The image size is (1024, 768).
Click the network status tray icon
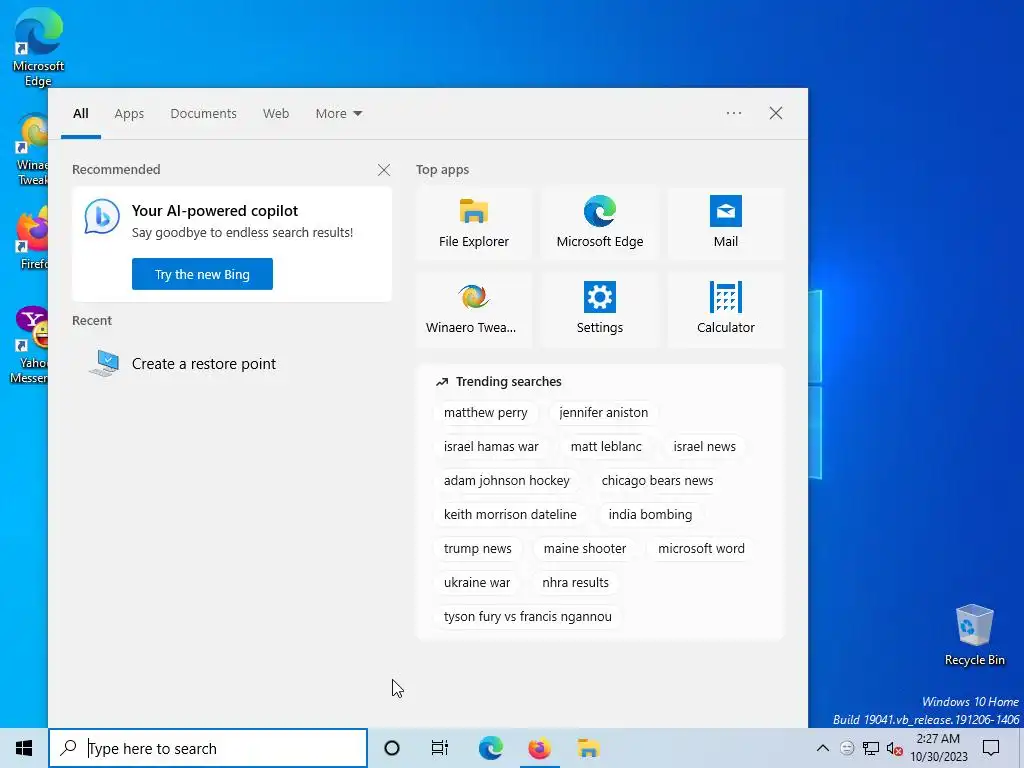click(871, 748)
